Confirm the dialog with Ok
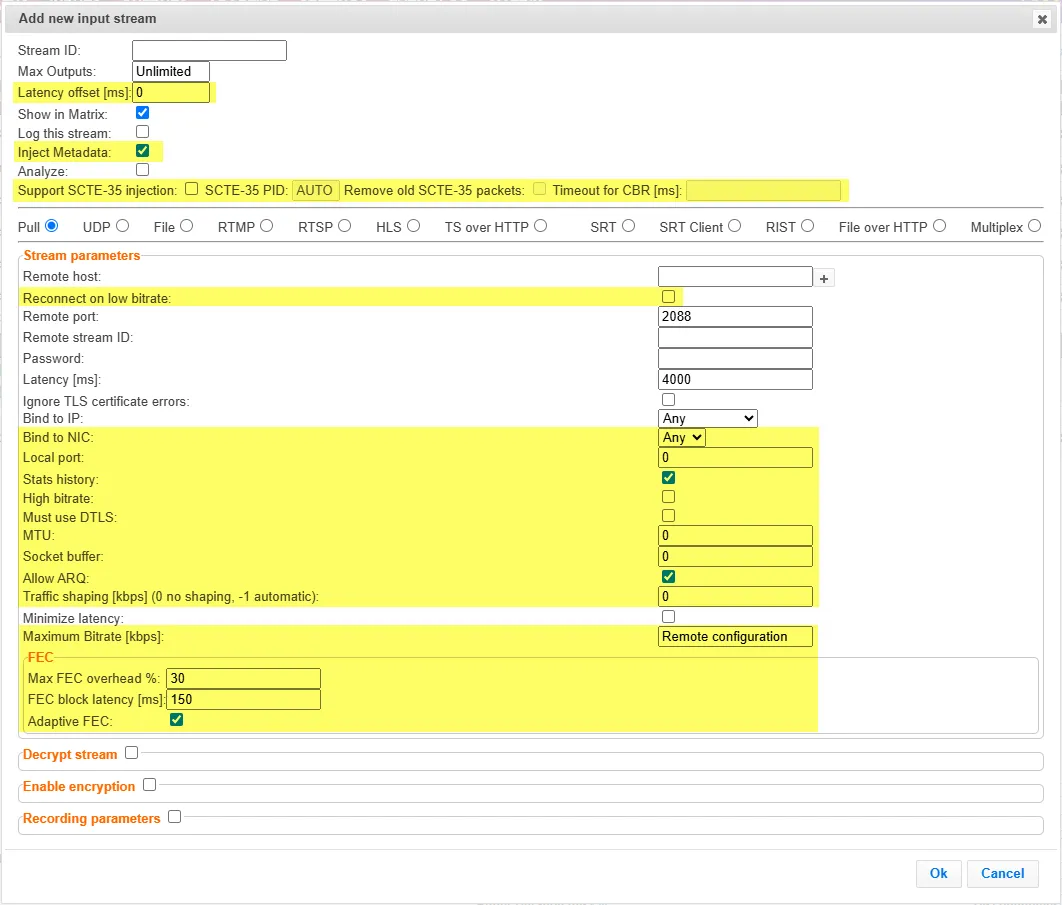The image size is (1062, 905). tap(938, 873)
